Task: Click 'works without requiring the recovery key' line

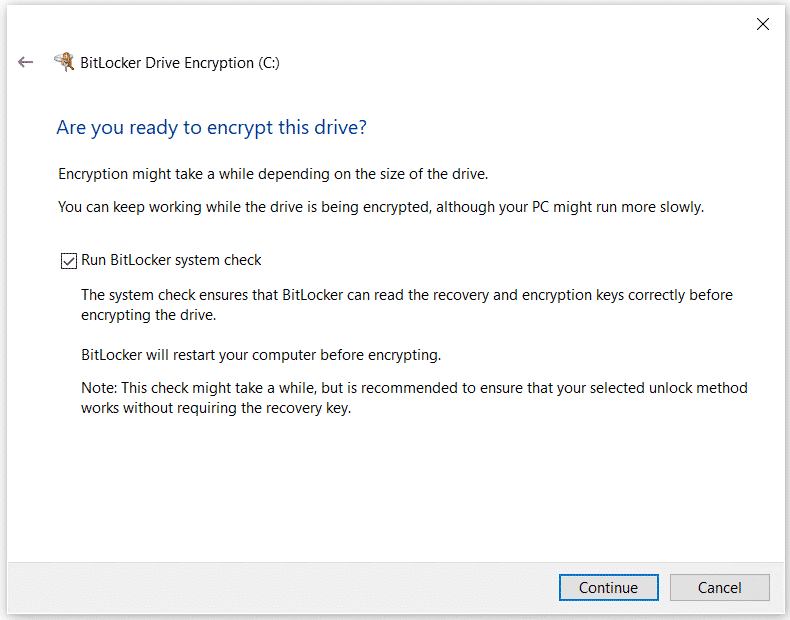Action: click(216, 408)
